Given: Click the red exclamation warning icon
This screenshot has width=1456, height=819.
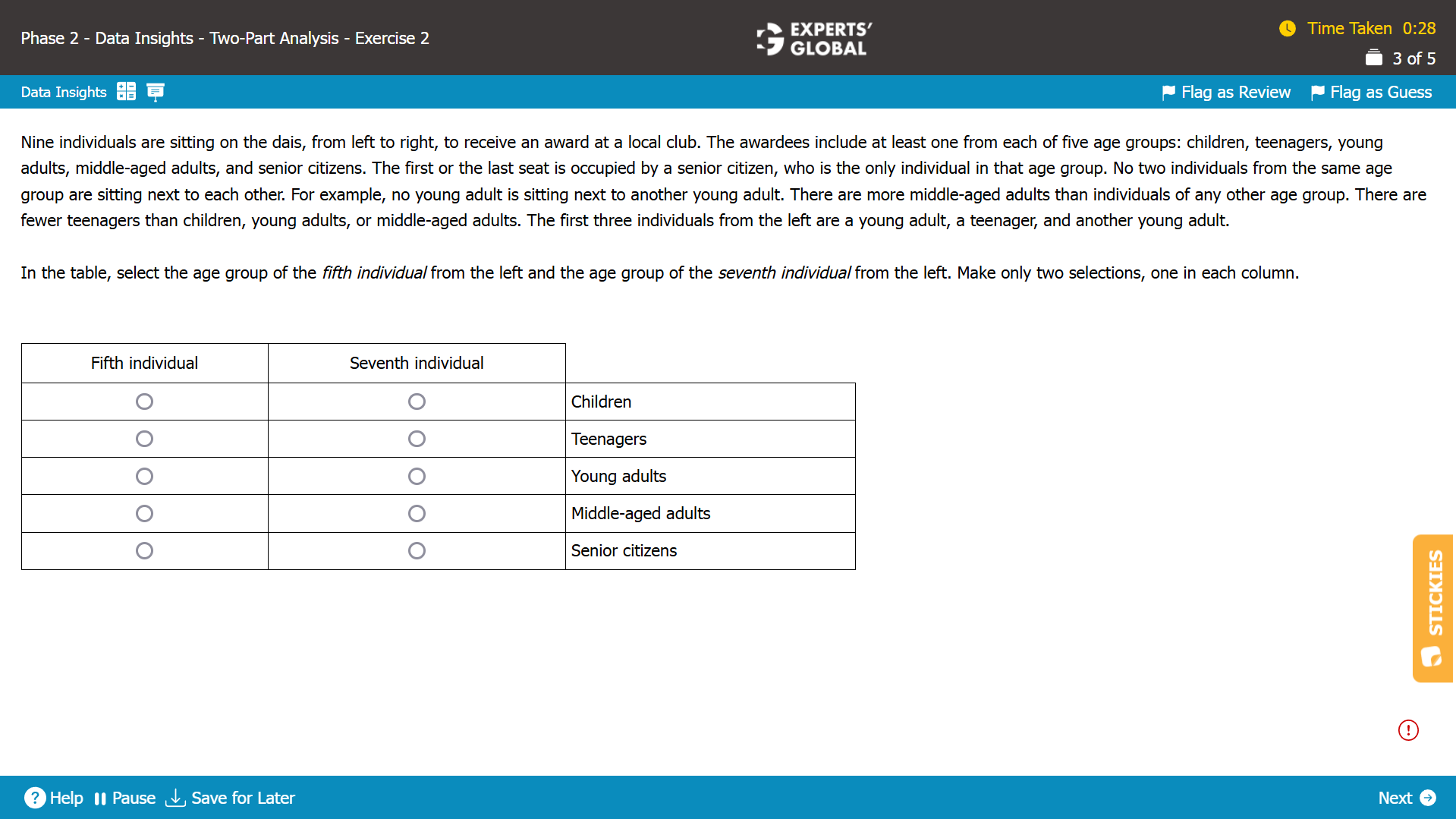Looking at the screenshot, I should 1407,729.
